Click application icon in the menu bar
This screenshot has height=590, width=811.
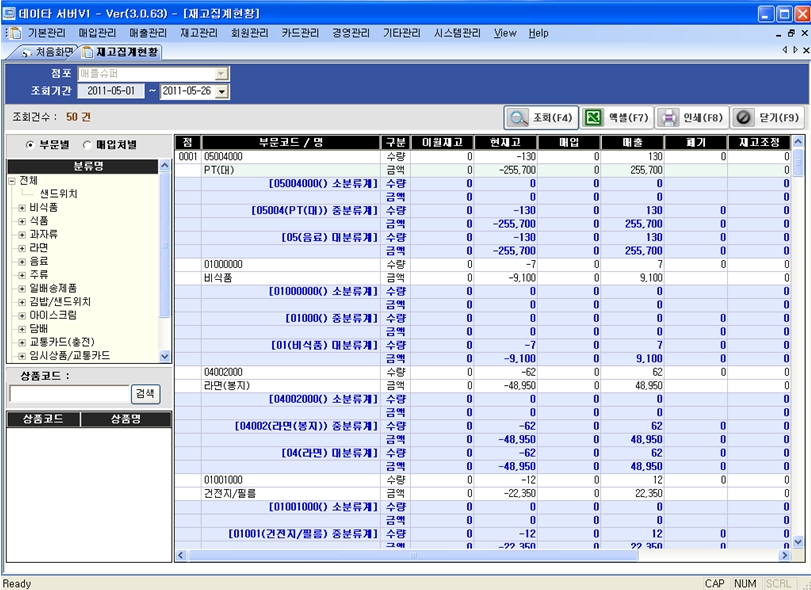tap(15, 33)
